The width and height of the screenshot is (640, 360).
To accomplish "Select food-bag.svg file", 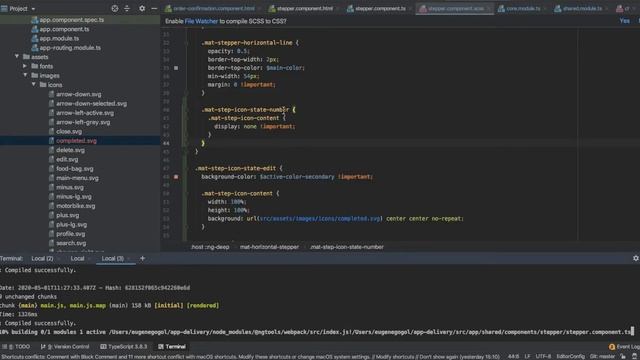I will pos(74,169).
